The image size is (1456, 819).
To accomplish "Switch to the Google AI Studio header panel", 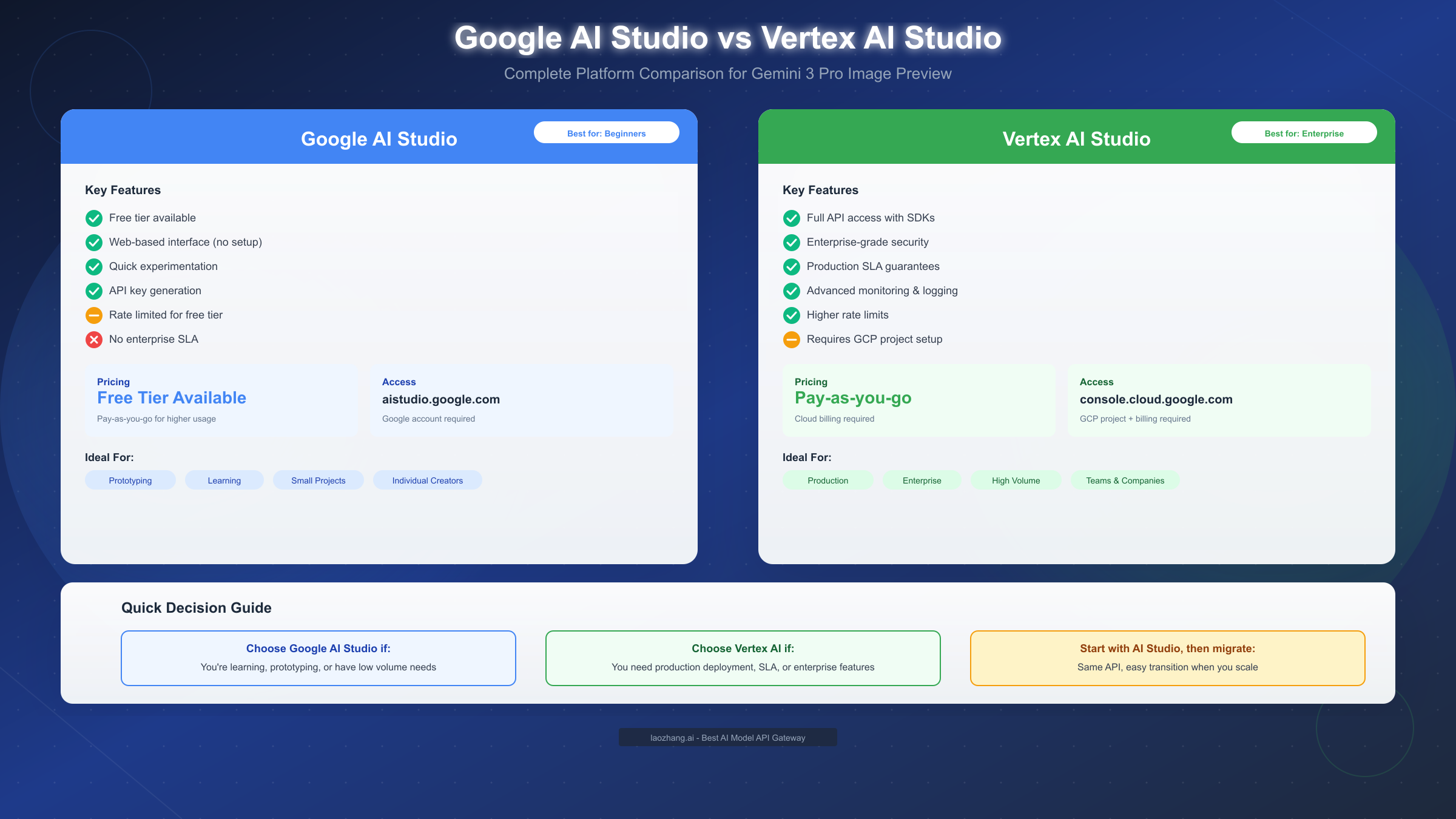I will point(379,139).
